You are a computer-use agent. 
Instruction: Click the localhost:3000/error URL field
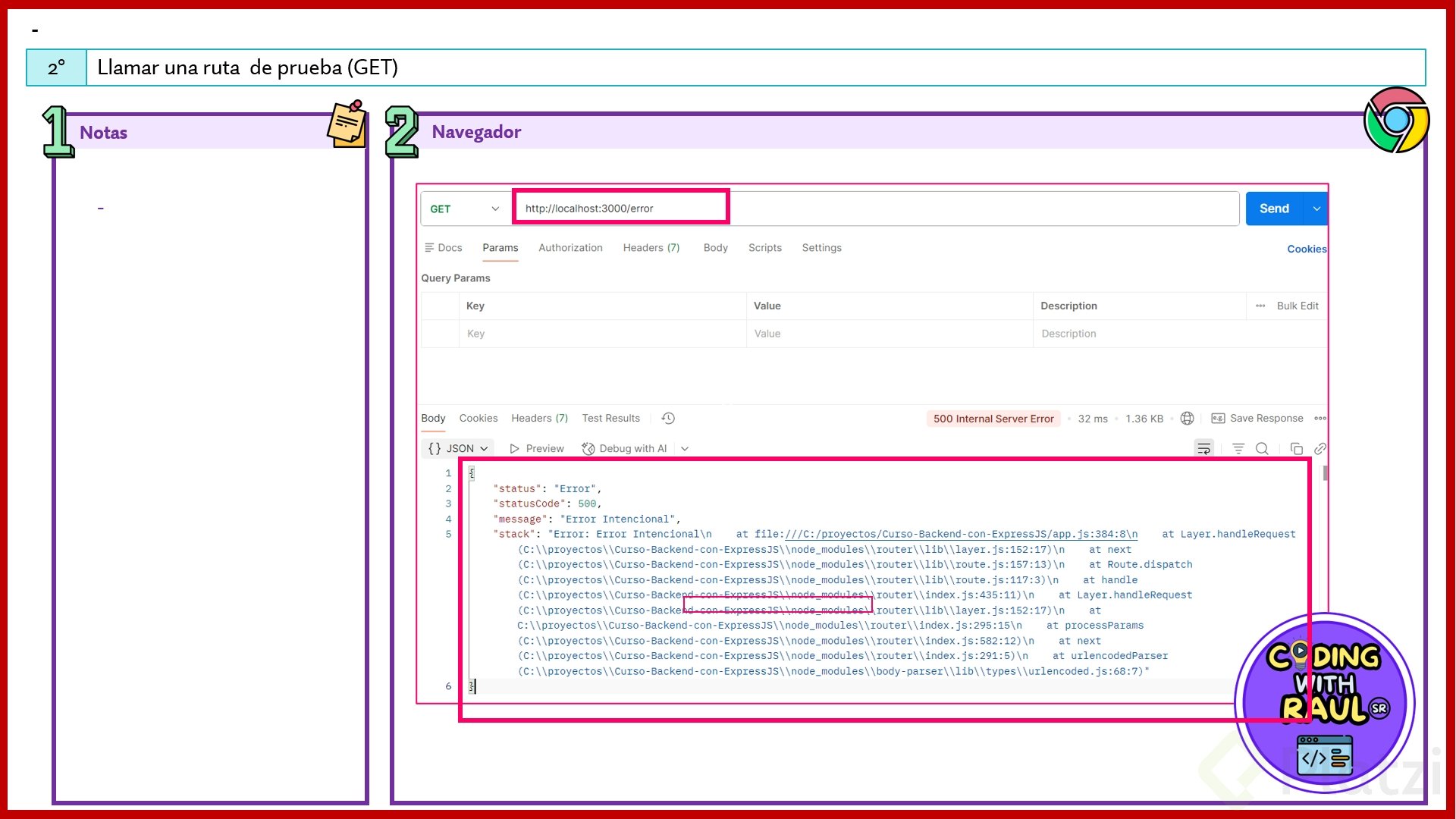(x=620, y=209)
